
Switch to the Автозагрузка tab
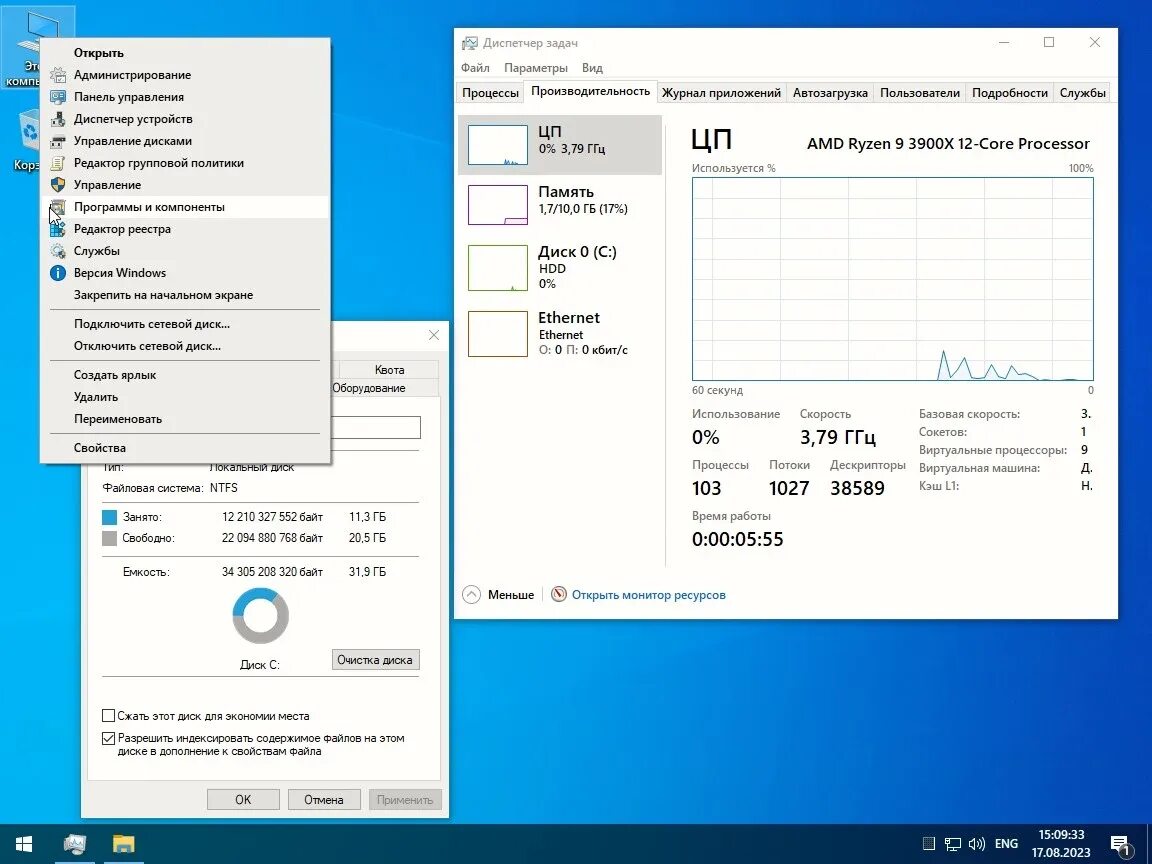tap(830, 93)
